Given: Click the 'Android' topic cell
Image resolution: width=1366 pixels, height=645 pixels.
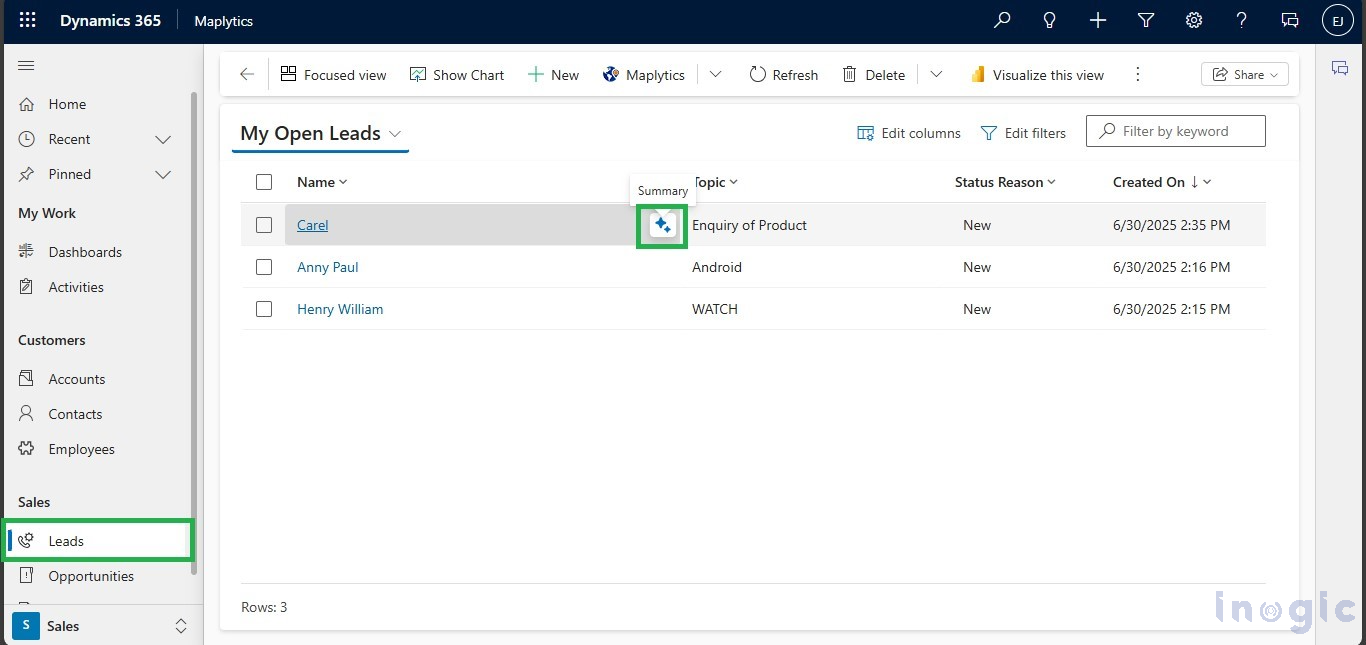Looking at the screenshot, I should (717, 267).
